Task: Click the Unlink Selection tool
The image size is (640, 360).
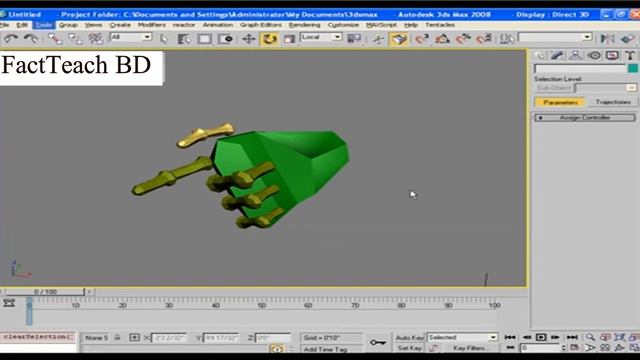Action: [x=76, y=39]
